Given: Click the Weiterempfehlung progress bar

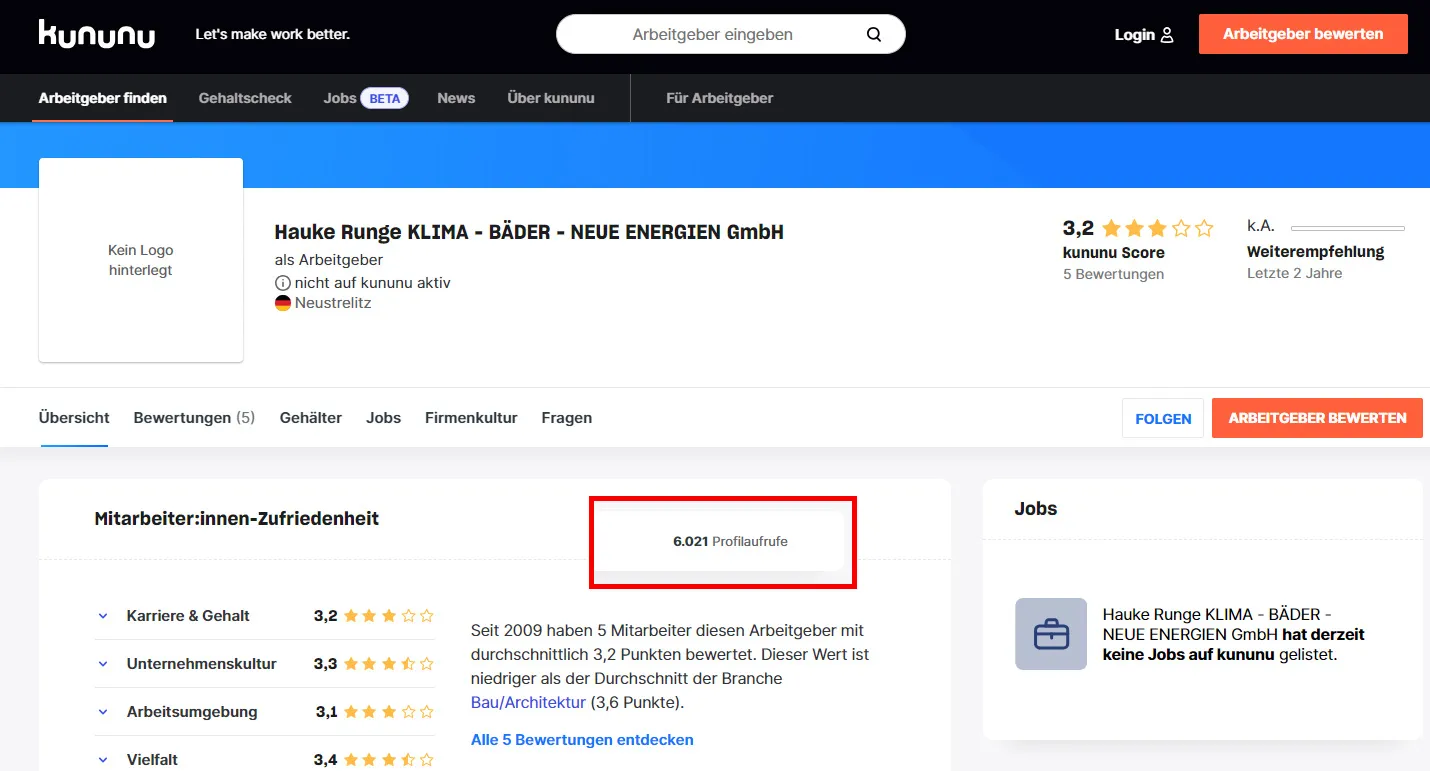Looking at the screenshot, I should [x=1348, y=228].
